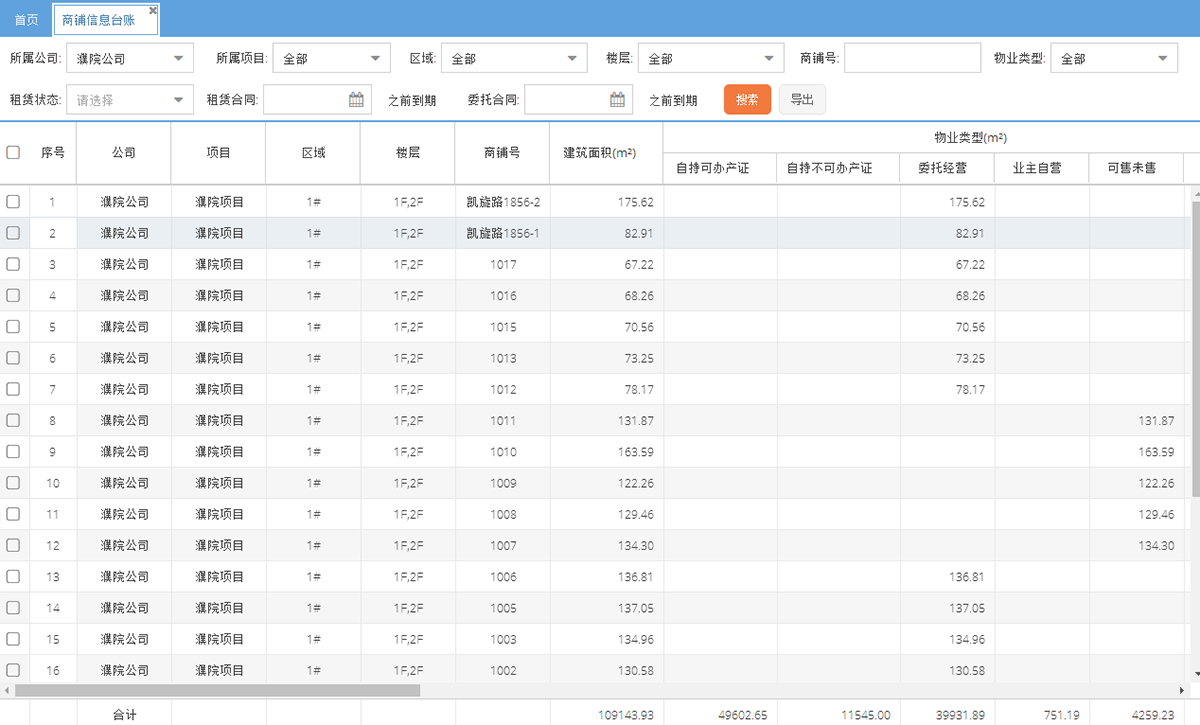Tick row 5 checkbox for shop 1015
The height and width of the screenshot is (725, 1200).
13,327
